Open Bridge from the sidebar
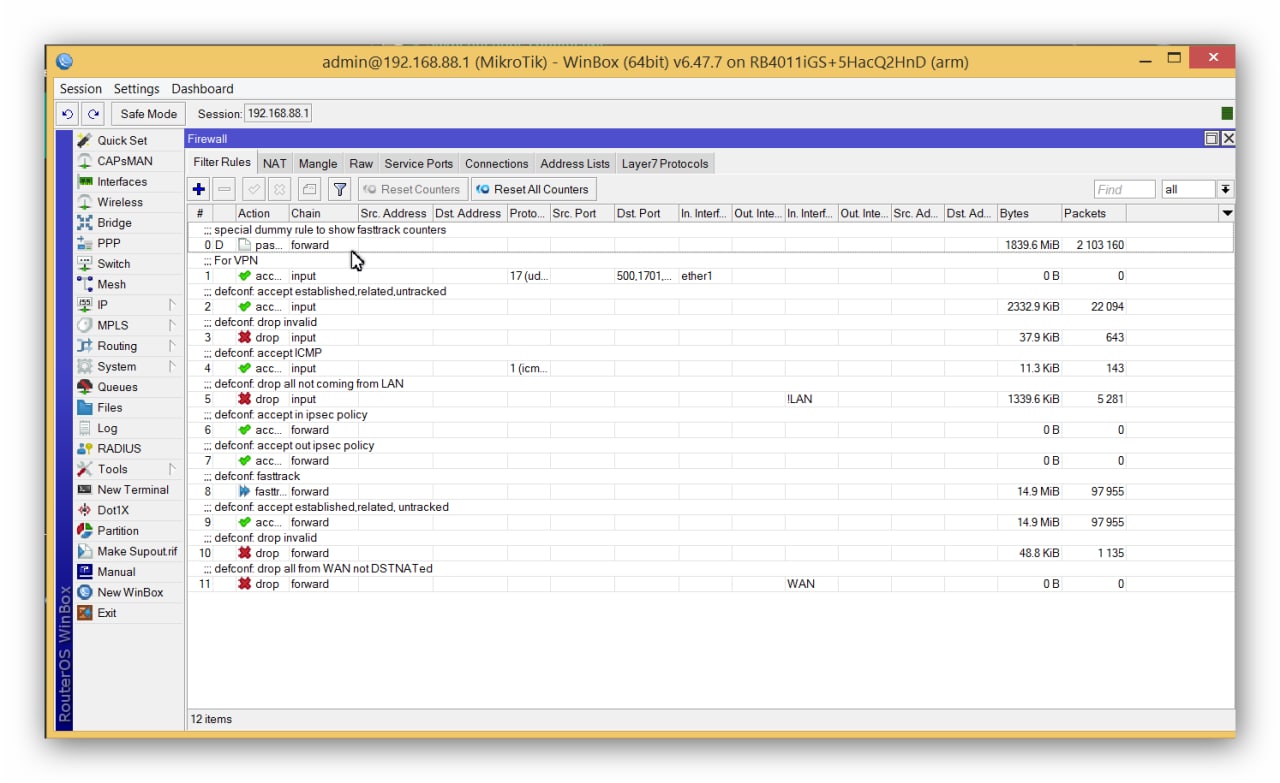Image resolution: width=1280 pixels, height=783 pixels. tap(114, 223)
